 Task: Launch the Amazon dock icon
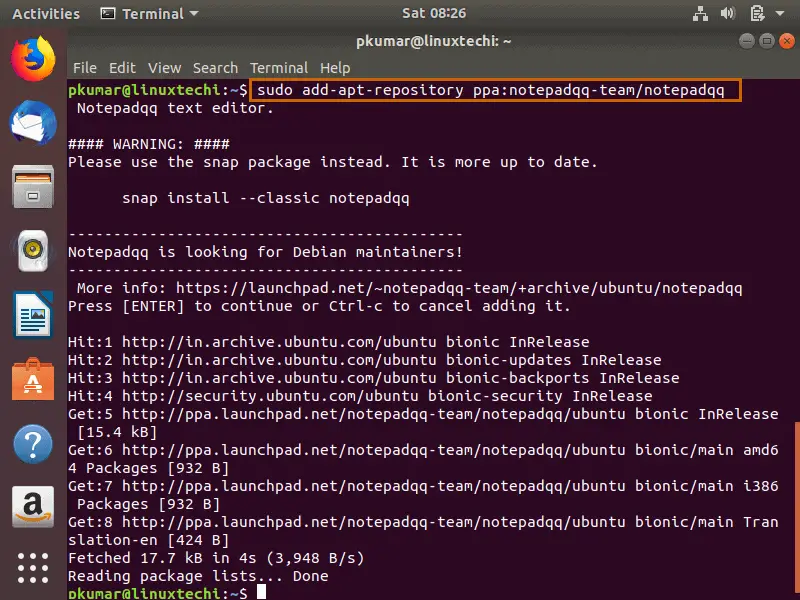click(x=33, y=507)
